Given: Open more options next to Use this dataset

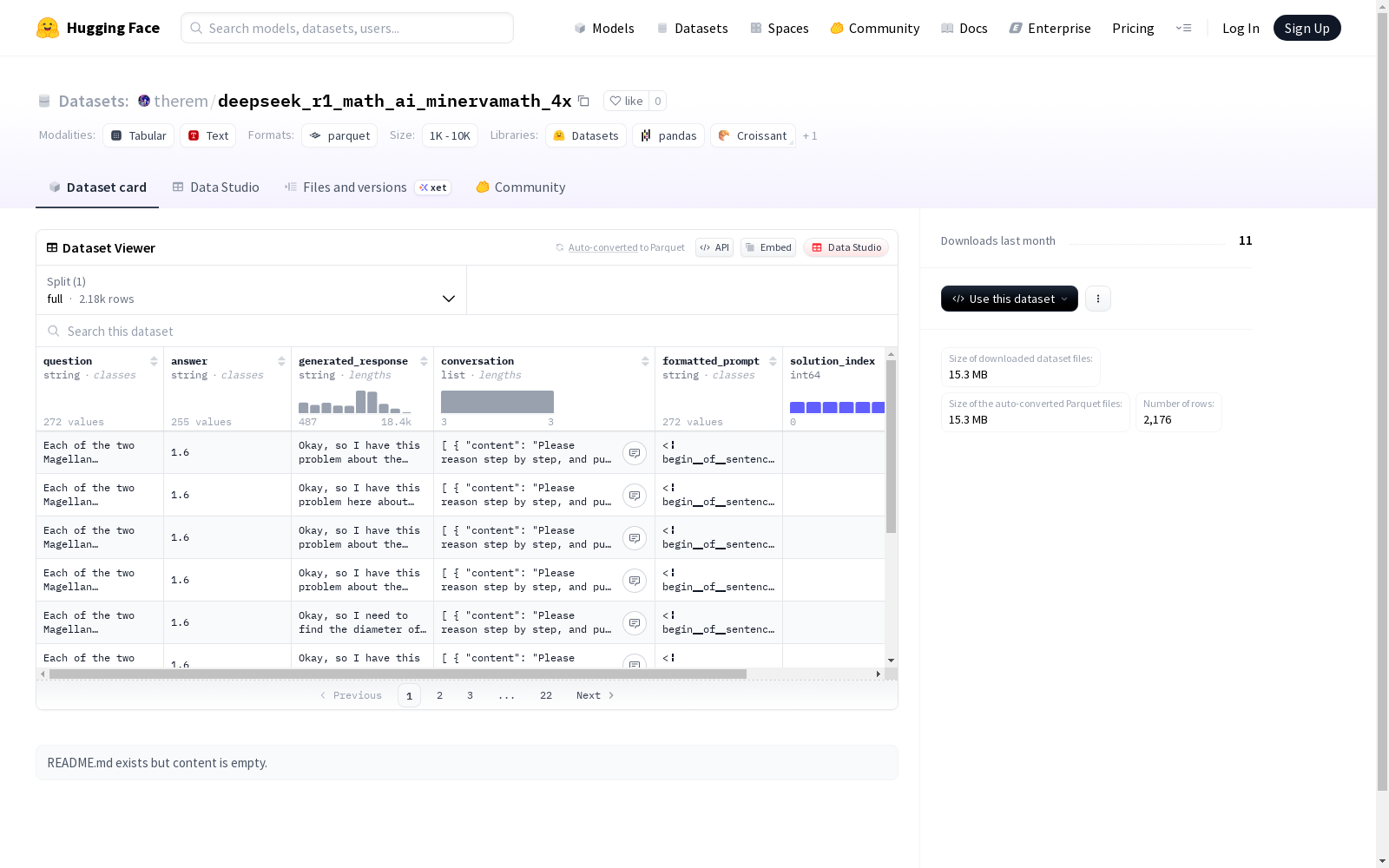Looking at the screenshot, I should [1098, 299].
